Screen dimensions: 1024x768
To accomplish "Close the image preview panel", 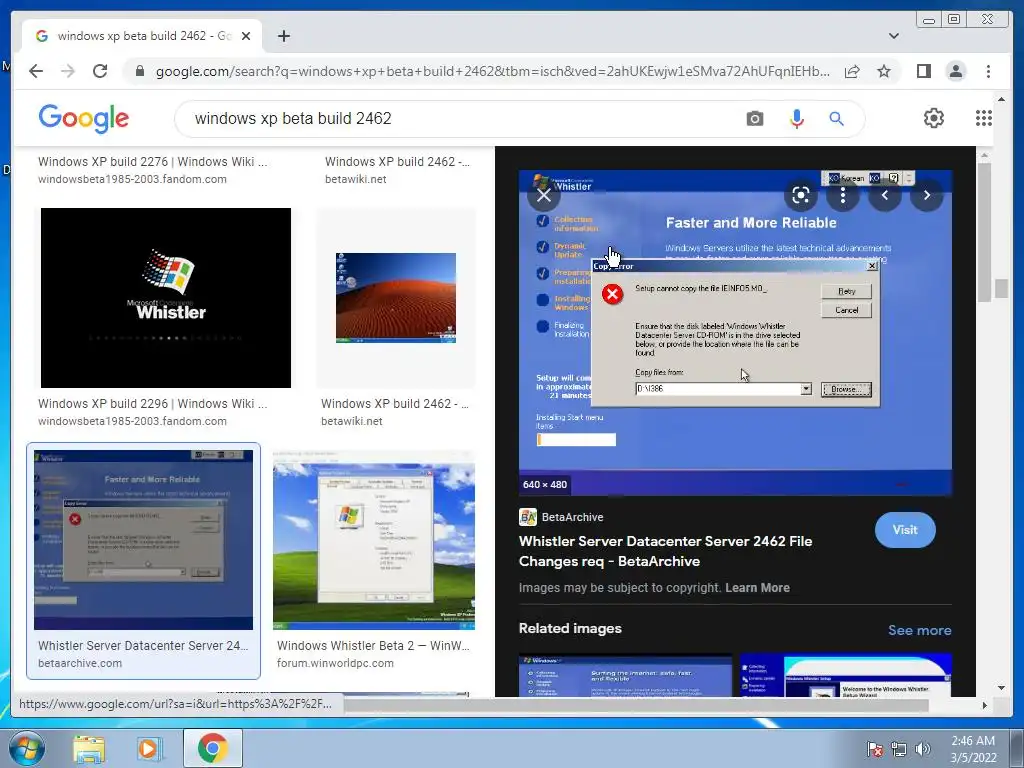I will [544, 195].
